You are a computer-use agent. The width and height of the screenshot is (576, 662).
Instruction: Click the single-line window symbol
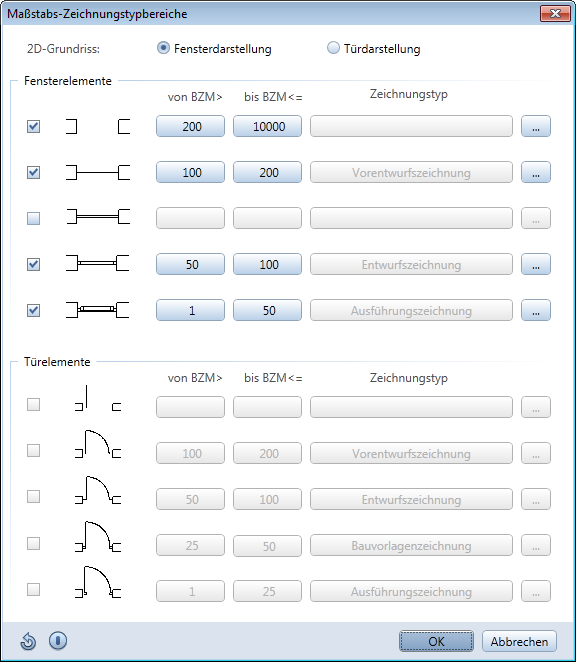(98, 172)
